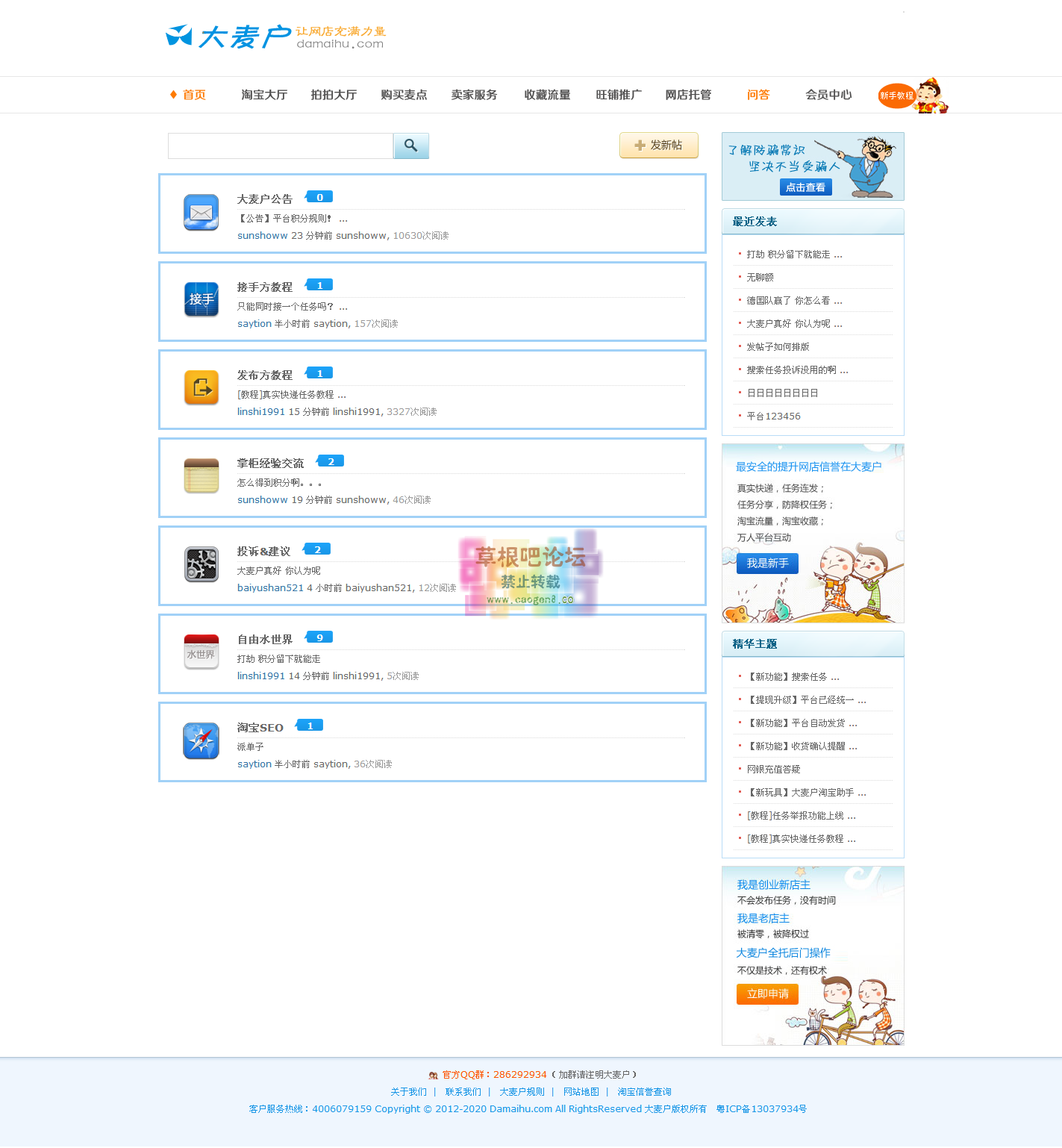The width and height of the screenshot is (1062, 1148).
Task: Open the orange 发布方教程 forum icon
Action: coord(201,387)
